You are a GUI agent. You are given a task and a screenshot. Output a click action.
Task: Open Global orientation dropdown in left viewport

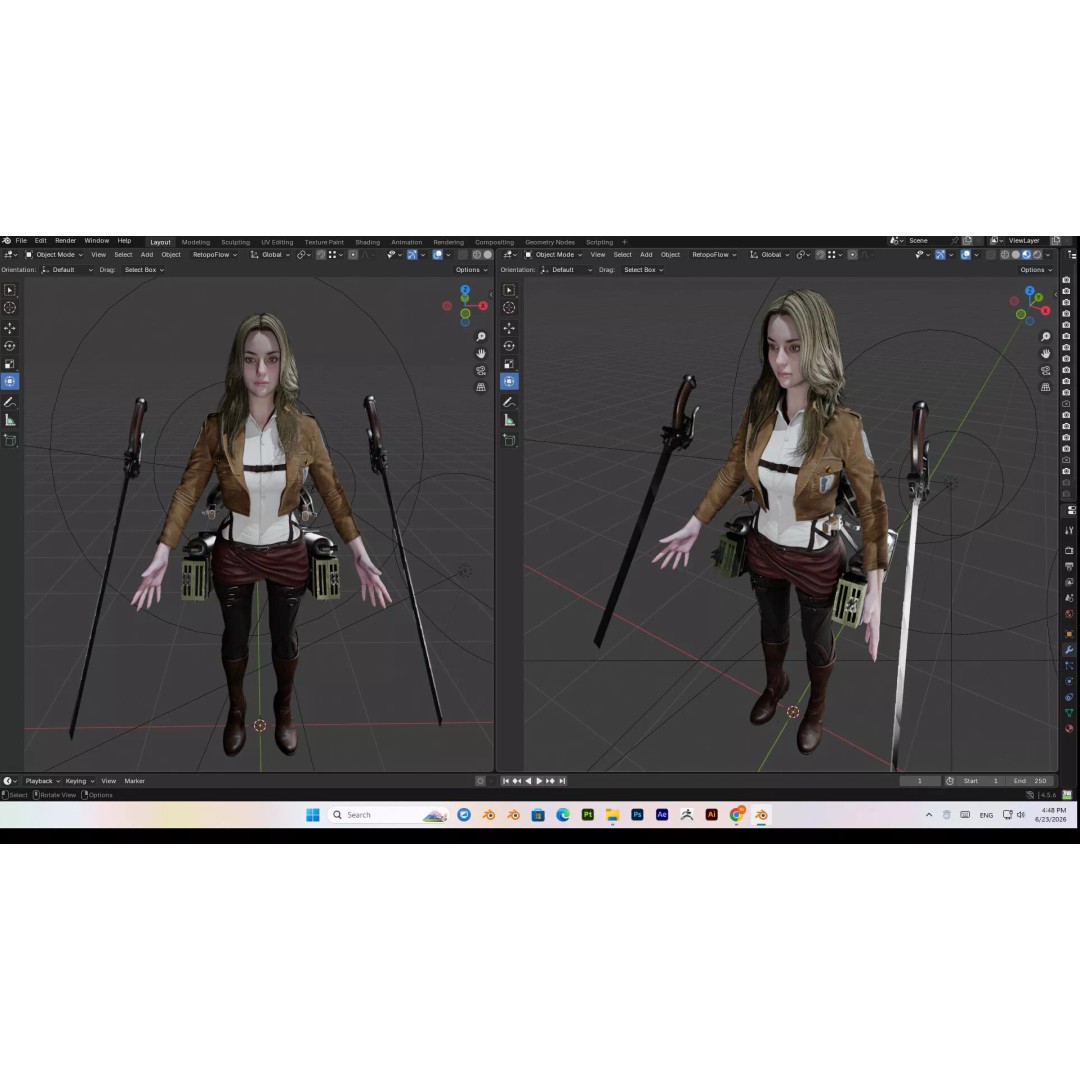click(x=270, y=255)
